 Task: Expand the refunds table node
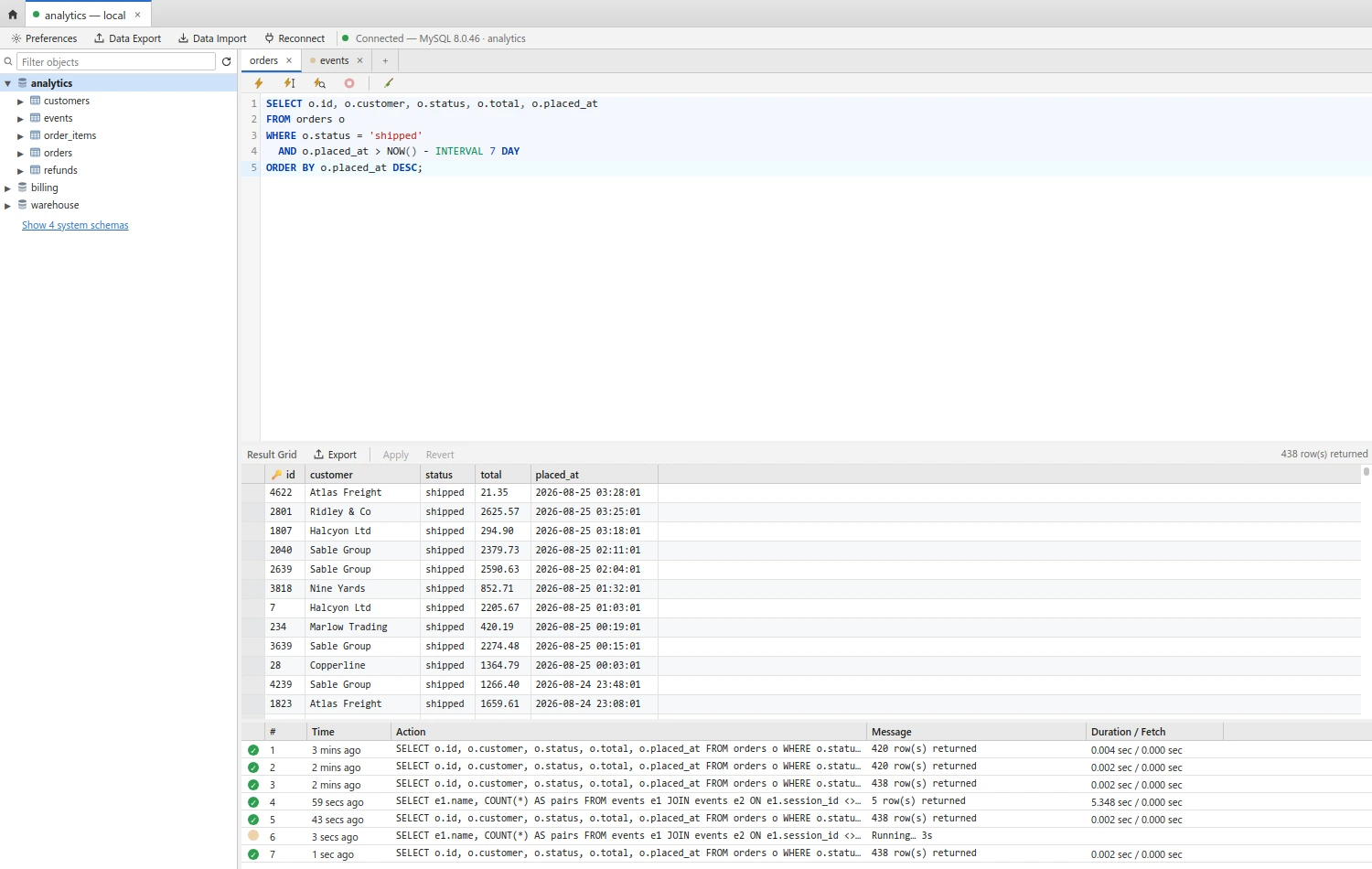click(20, 171)
